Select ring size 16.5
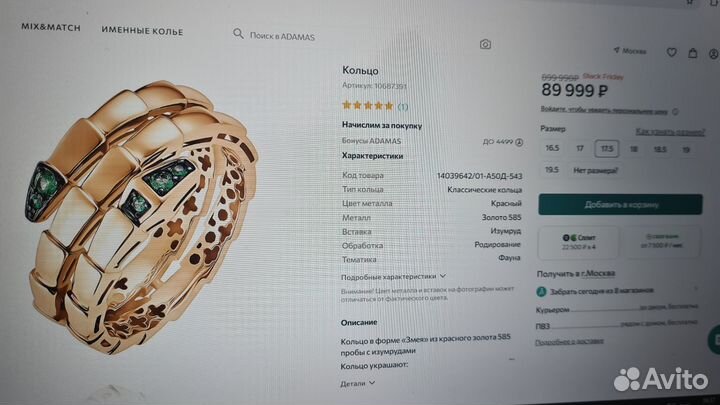 click(552, 148)
